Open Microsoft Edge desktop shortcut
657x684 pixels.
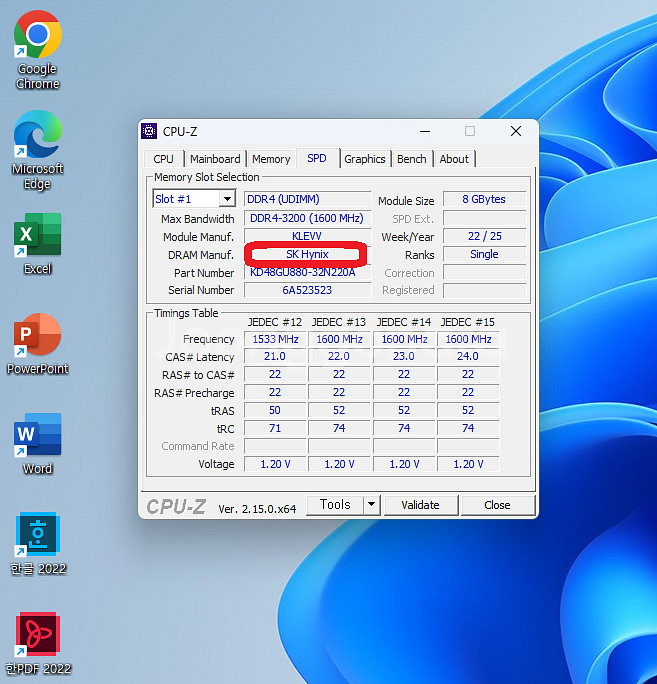(38, 150)
